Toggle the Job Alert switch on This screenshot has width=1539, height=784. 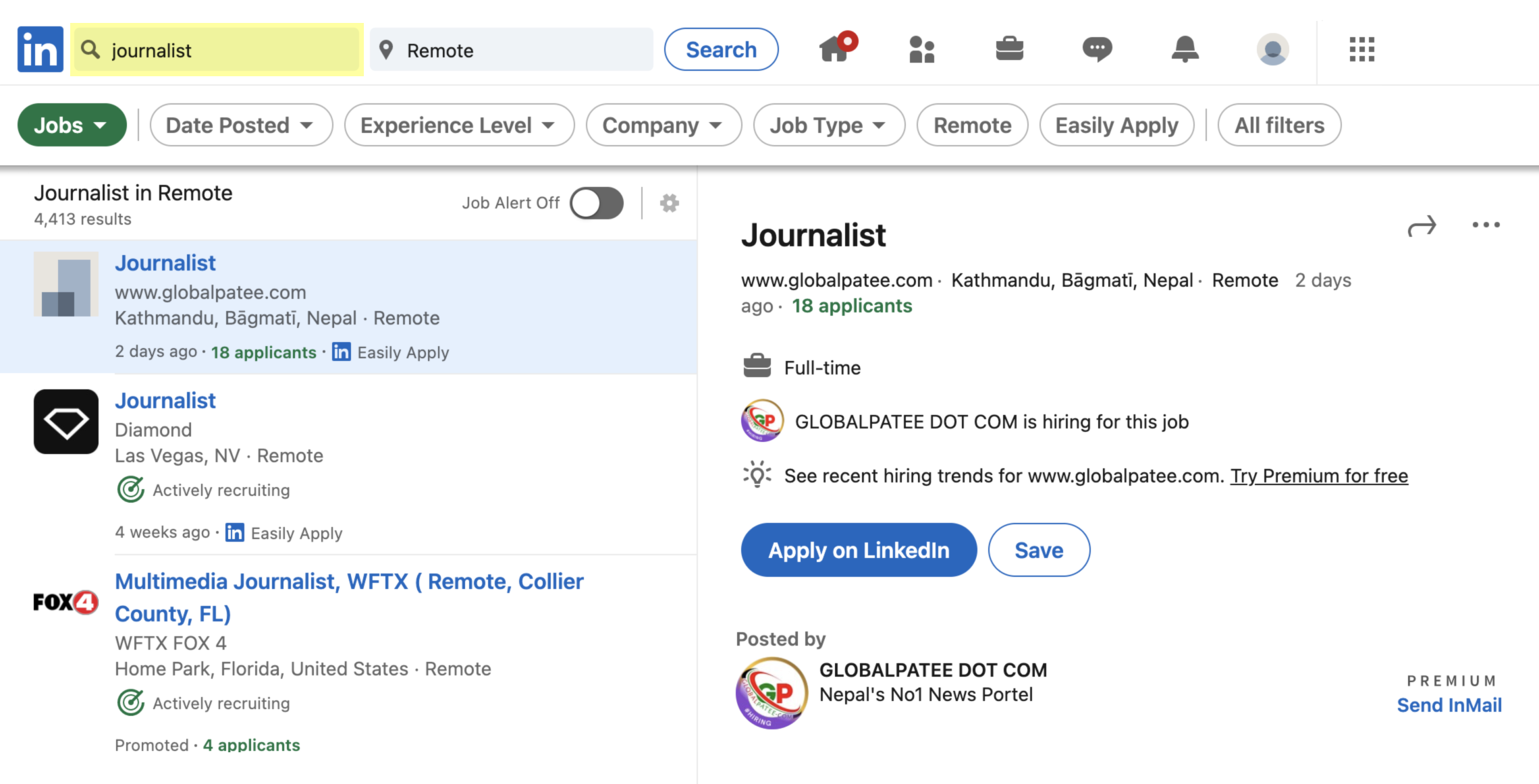[597, 203]
